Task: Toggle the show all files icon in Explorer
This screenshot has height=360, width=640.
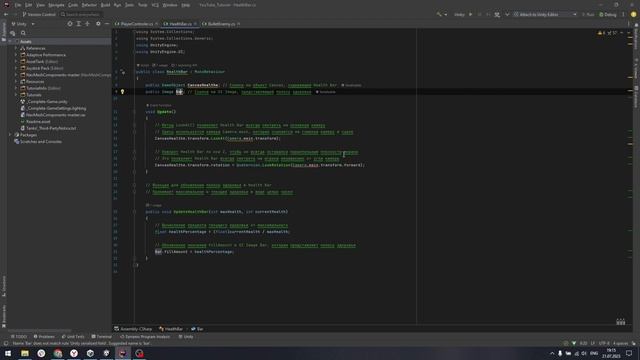Action: [x=13, y=33]
